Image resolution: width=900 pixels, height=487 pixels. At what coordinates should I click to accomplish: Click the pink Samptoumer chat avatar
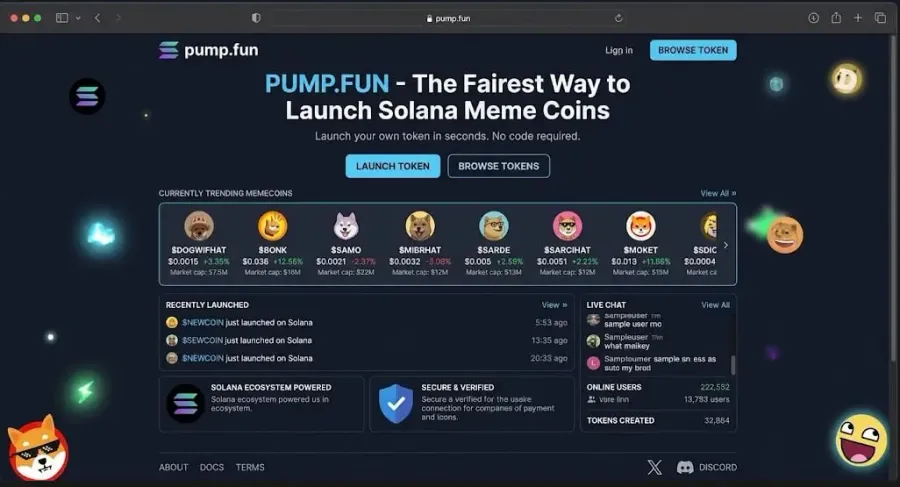point(593,363)
